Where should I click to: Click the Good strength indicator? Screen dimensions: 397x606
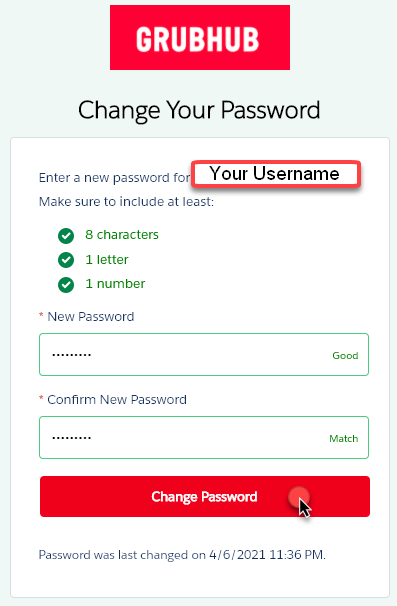coord(345,356)
